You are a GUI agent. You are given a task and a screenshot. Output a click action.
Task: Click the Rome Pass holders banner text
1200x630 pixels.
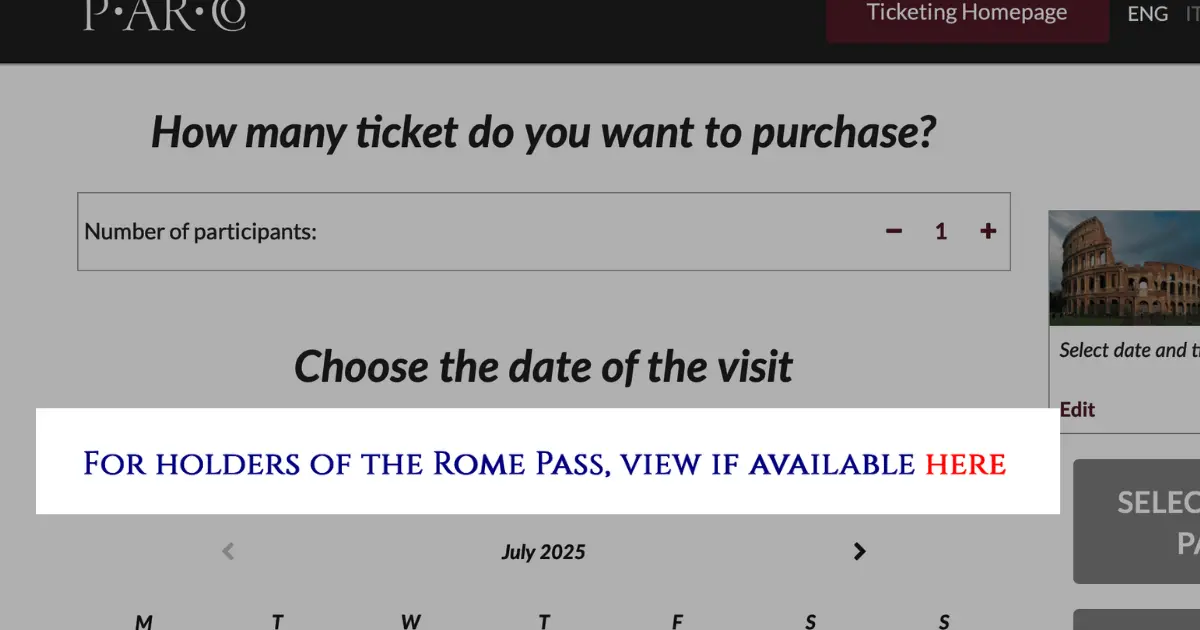[x=545, y=464]
